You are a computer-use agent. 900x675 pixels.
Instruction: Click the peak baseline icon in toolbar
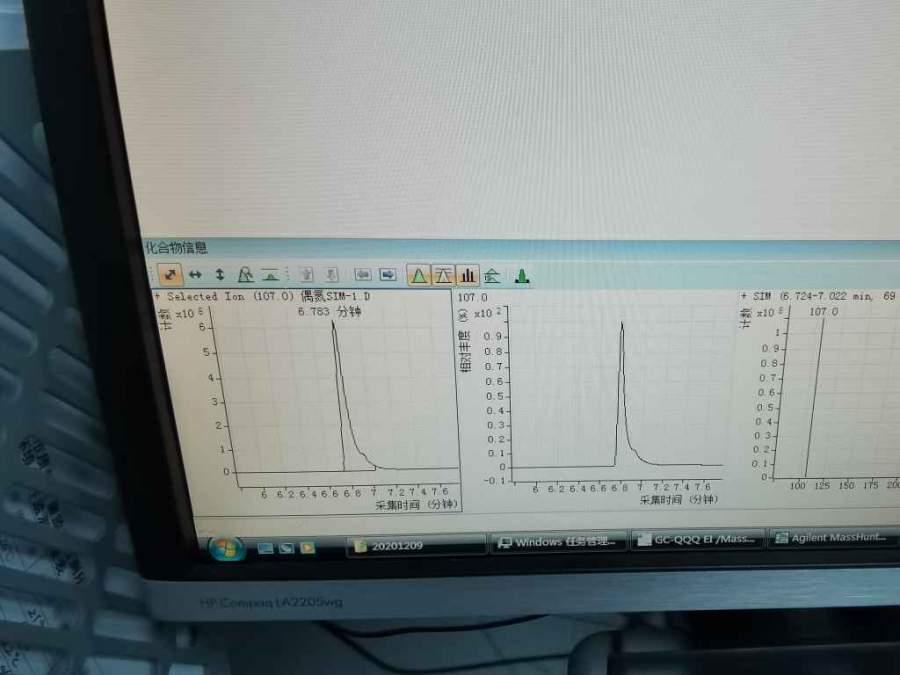270,274
